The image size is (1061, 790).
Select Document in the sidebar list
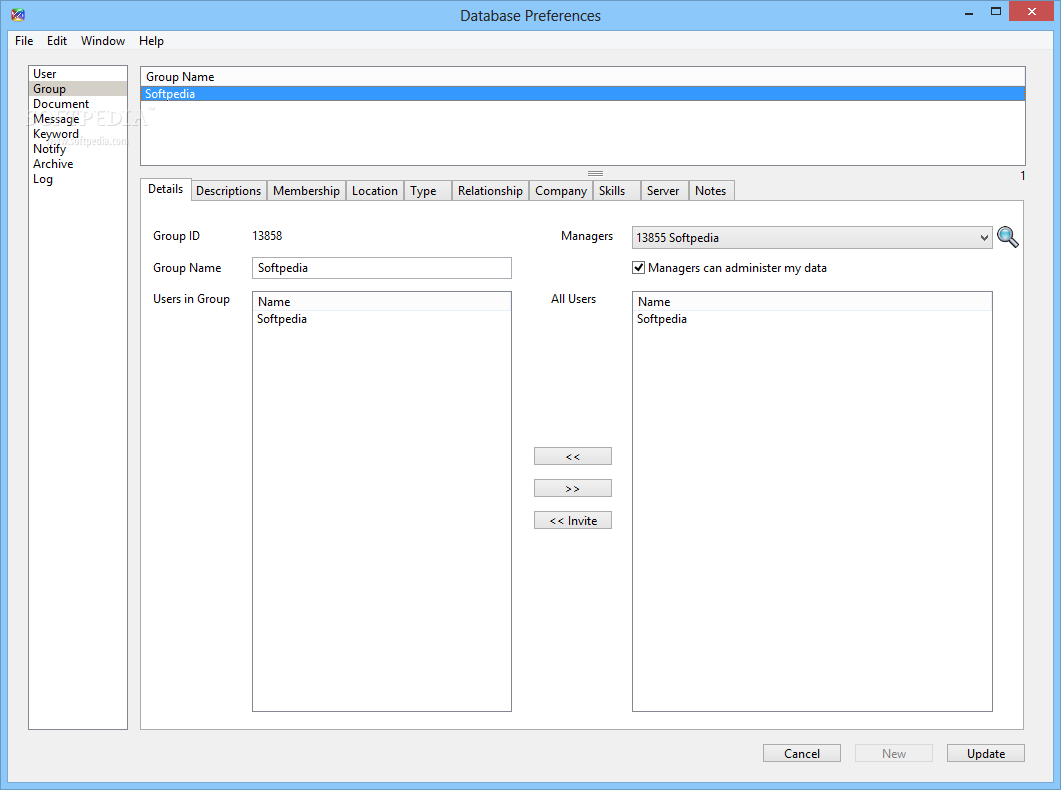(78, 103)
